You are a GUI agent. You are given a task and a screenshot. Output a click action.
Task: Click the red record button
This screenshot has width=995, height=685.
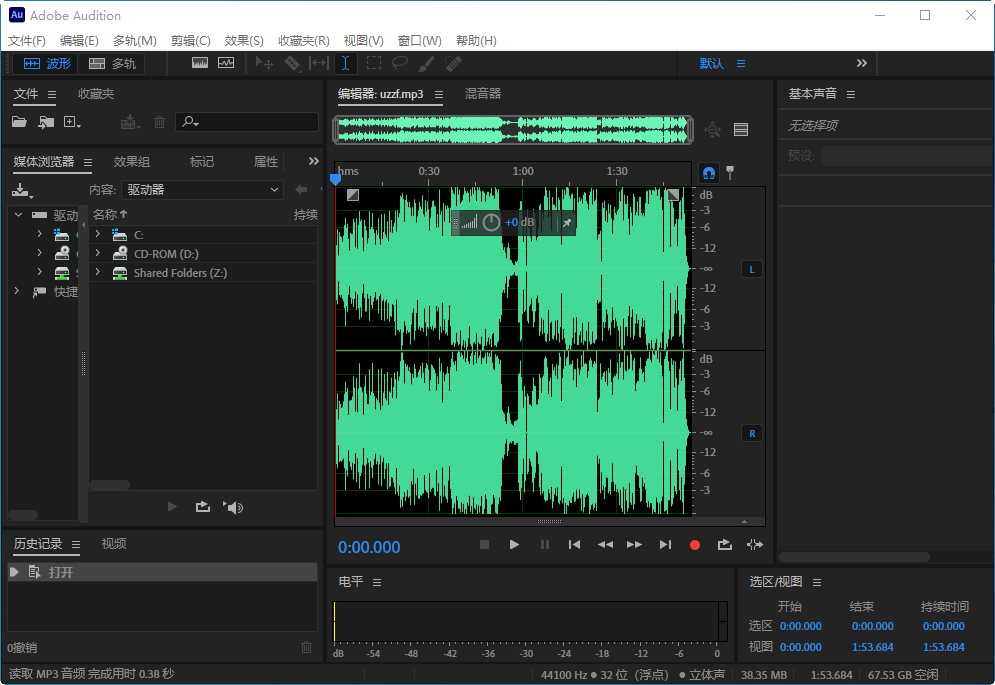[695, 546]
